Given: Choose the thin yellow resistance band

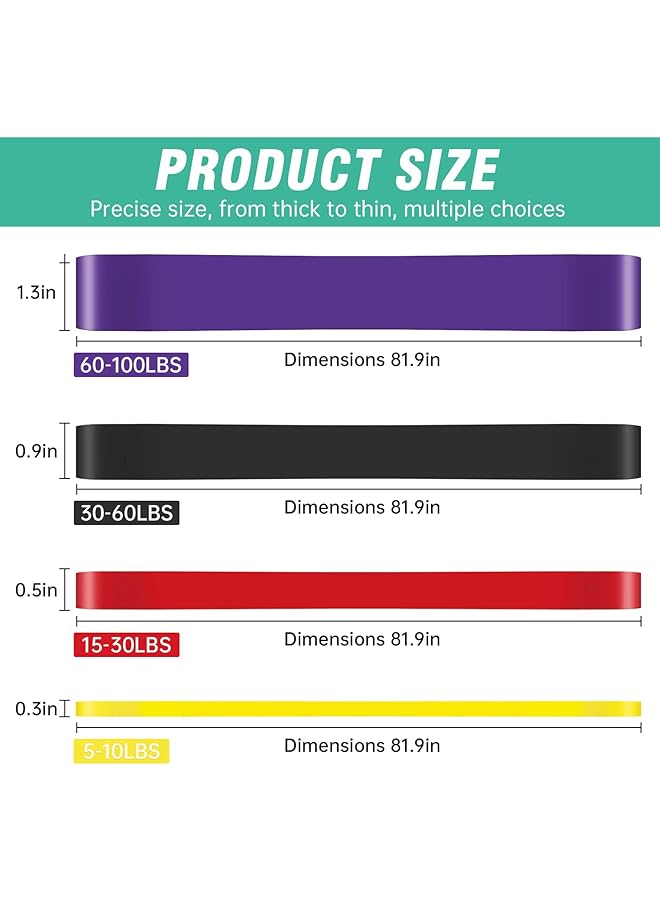Looking at the screenshot, I should (x=358, y=708).
